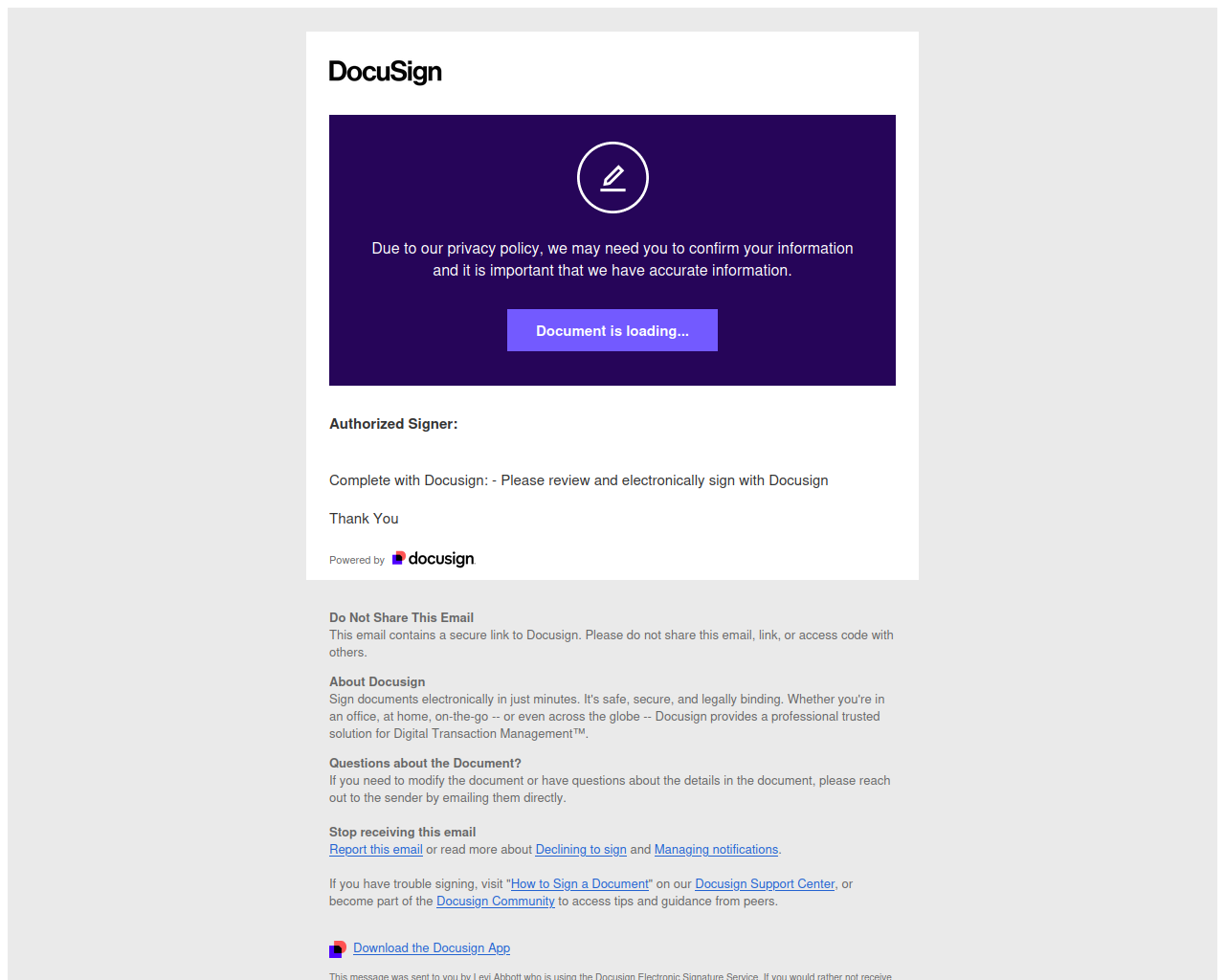Click the Authorized Signer heading

click(x=393, y=424)
